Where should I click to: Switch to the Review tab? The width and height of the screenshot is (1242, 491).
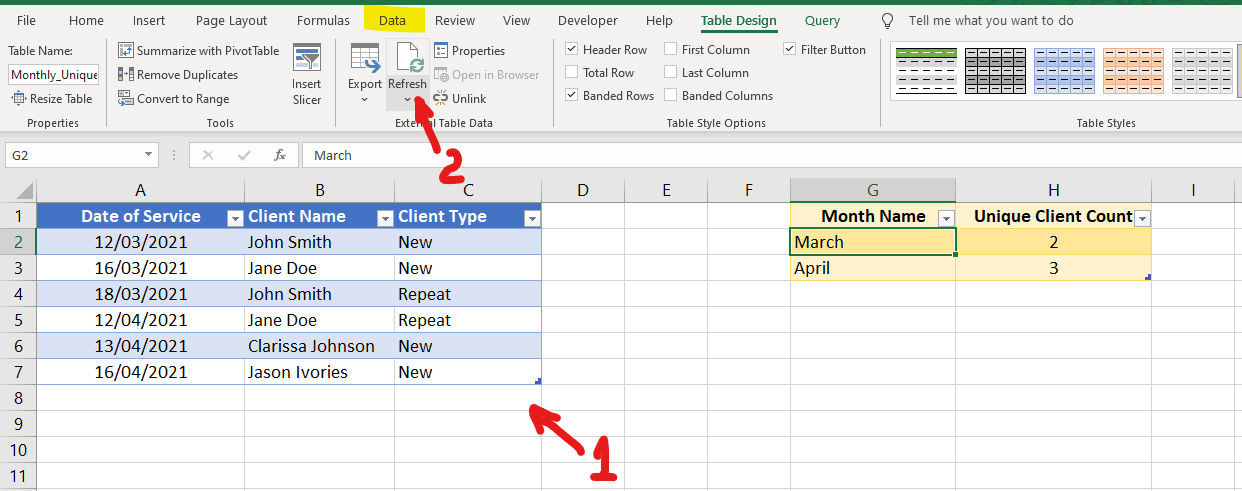pyautogui.click(x=455, y=20)
